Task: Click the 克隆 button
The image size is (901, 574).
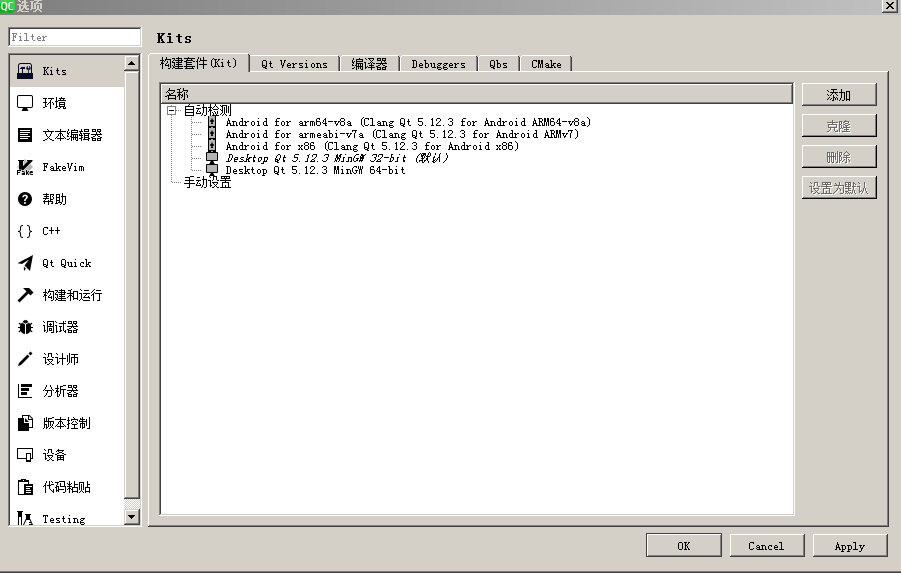Action: [839, 126]
